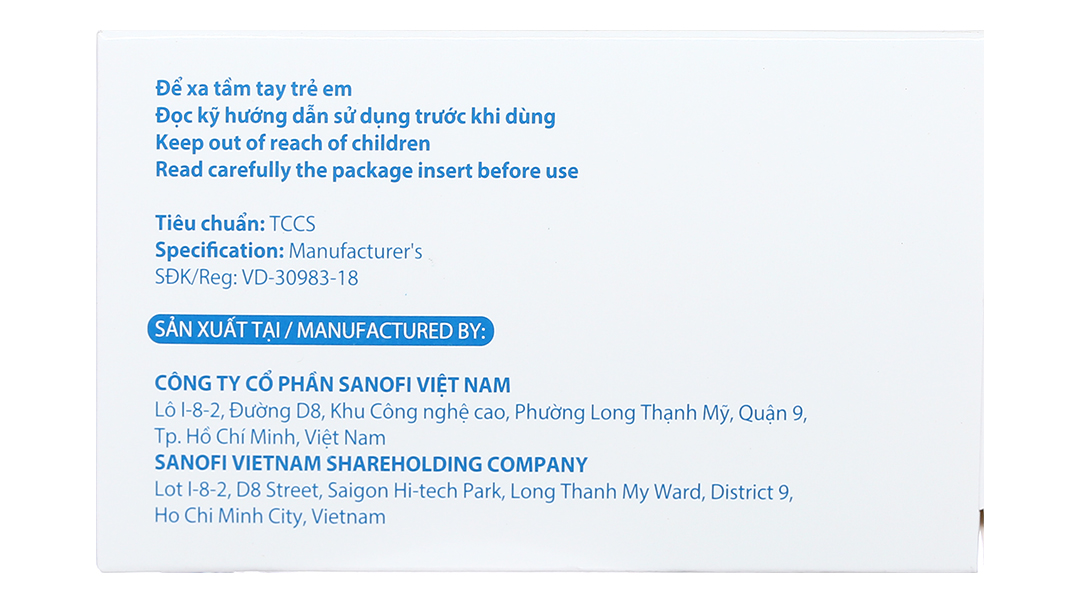Image resolution: width=1080 pixels, height=600 pixels.
Task: Click the "Tp. Hồ Chí Minh, Việt Nam" line
Action: pyautogui.click(x=270, y=438)
